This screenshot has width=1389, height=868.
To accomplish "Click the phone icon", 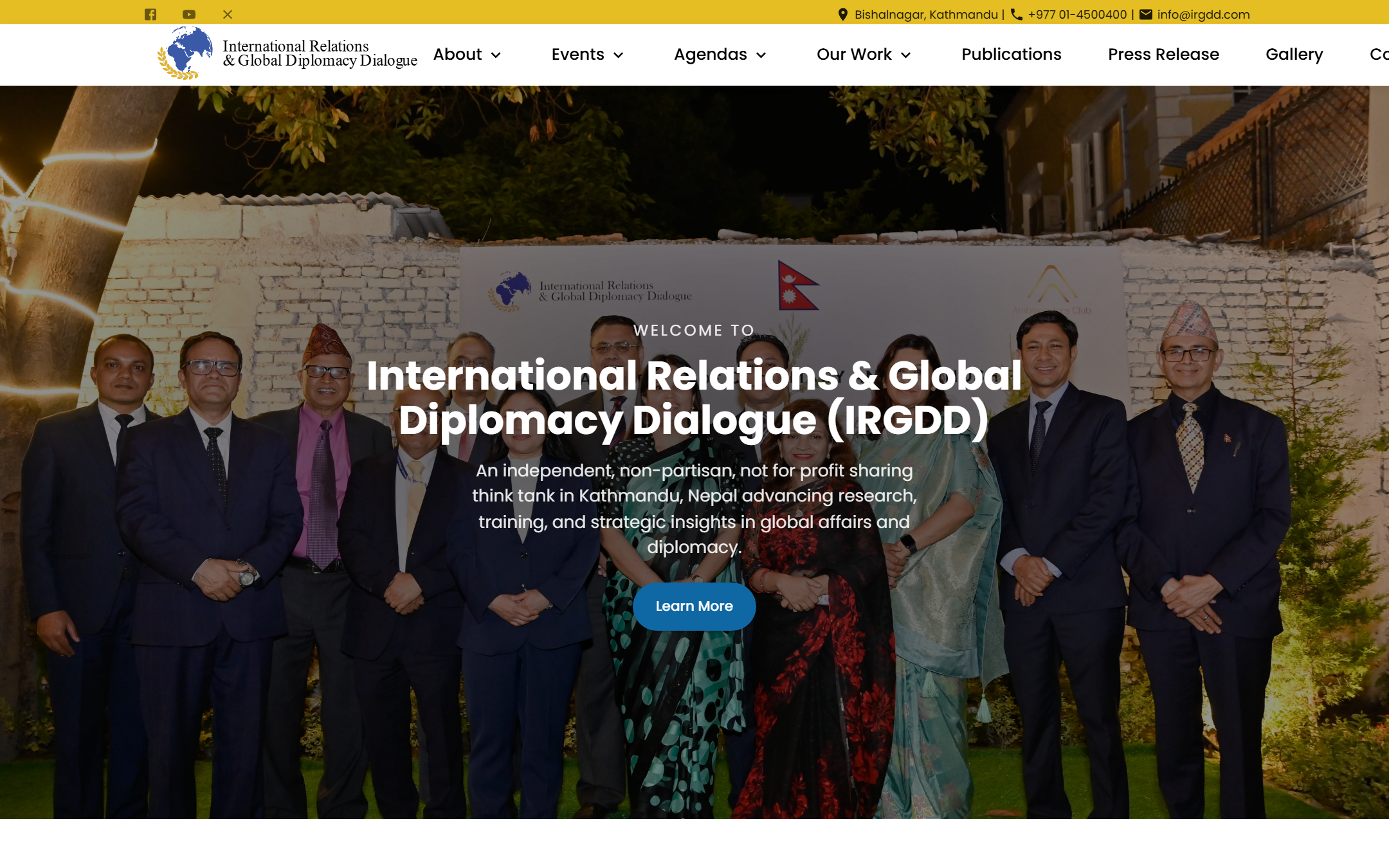I will tap(1017, 14).
